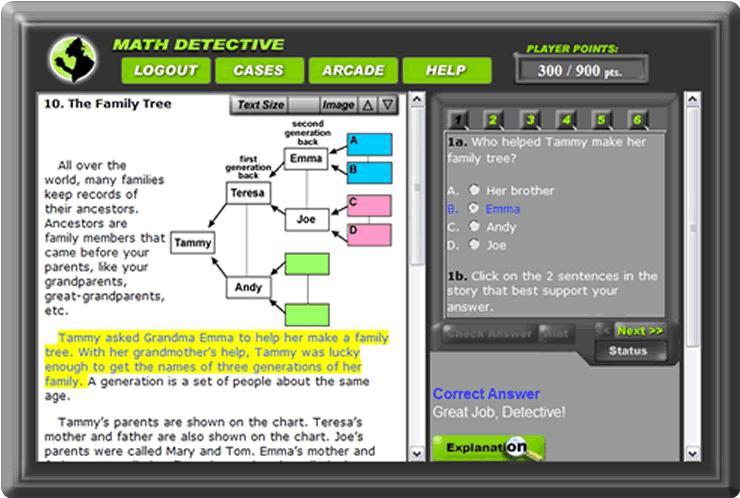Select answer C. Andy
740x498 pixels.
[474, 227]
